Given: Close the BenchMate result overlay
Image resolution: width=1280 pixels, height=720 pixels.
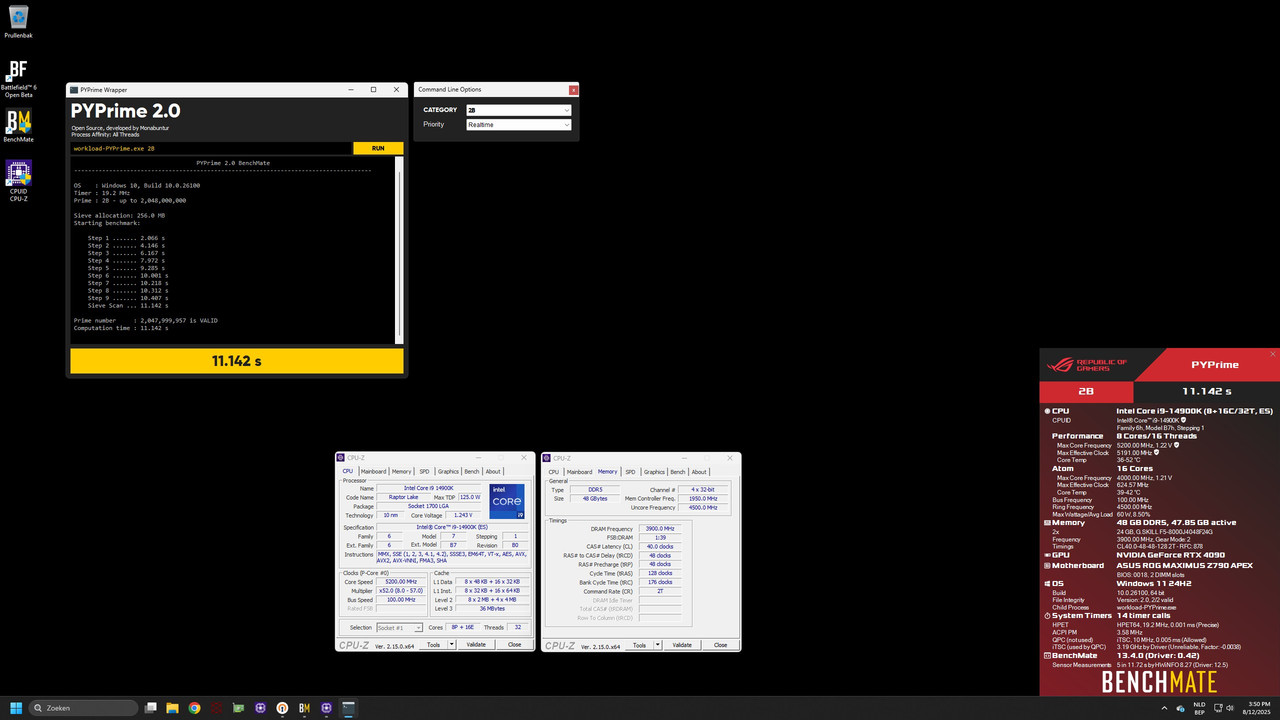Looking at the screenshot, I should tap(1273, 354).
